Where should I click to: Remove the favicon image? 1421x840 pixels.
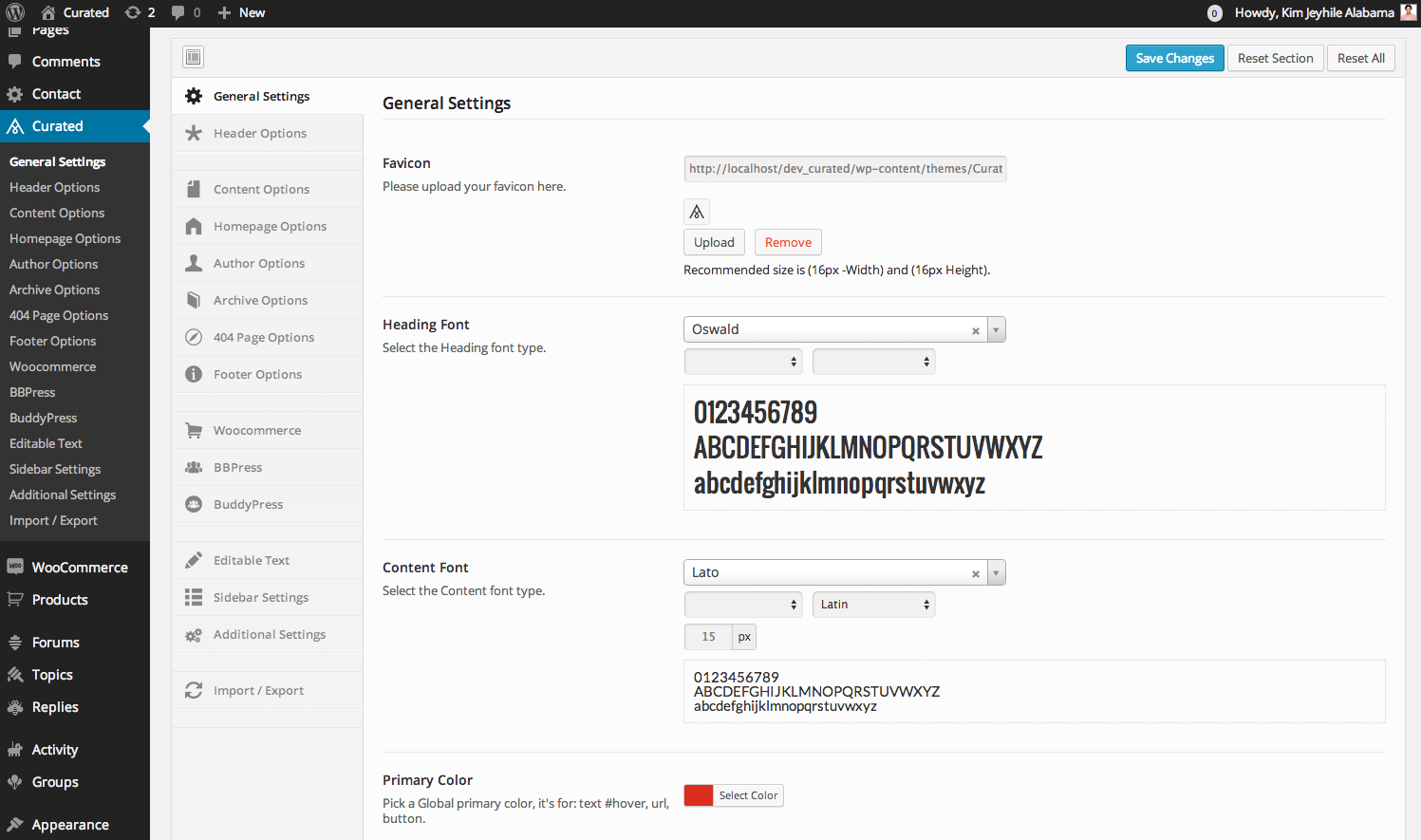pos(788,242)
